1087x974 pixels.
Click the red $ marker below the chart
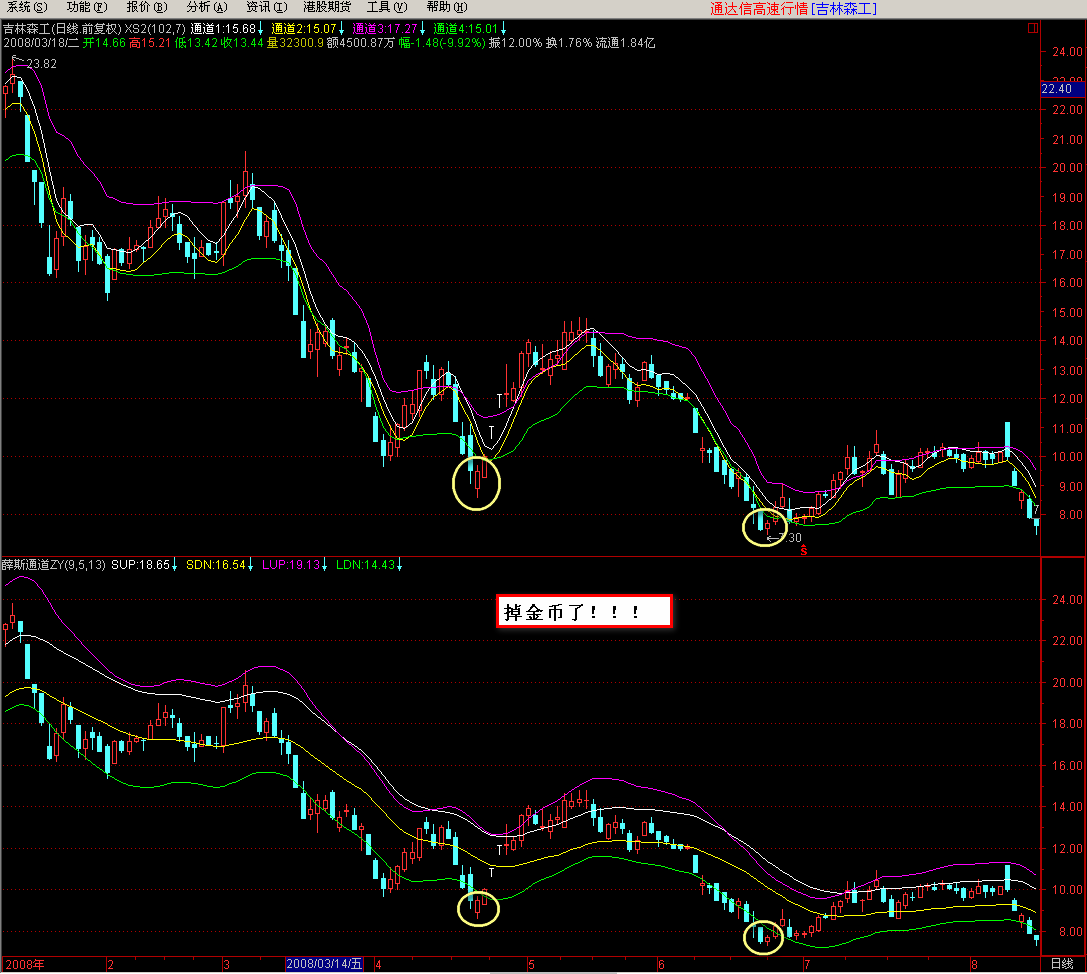(803, 550)
